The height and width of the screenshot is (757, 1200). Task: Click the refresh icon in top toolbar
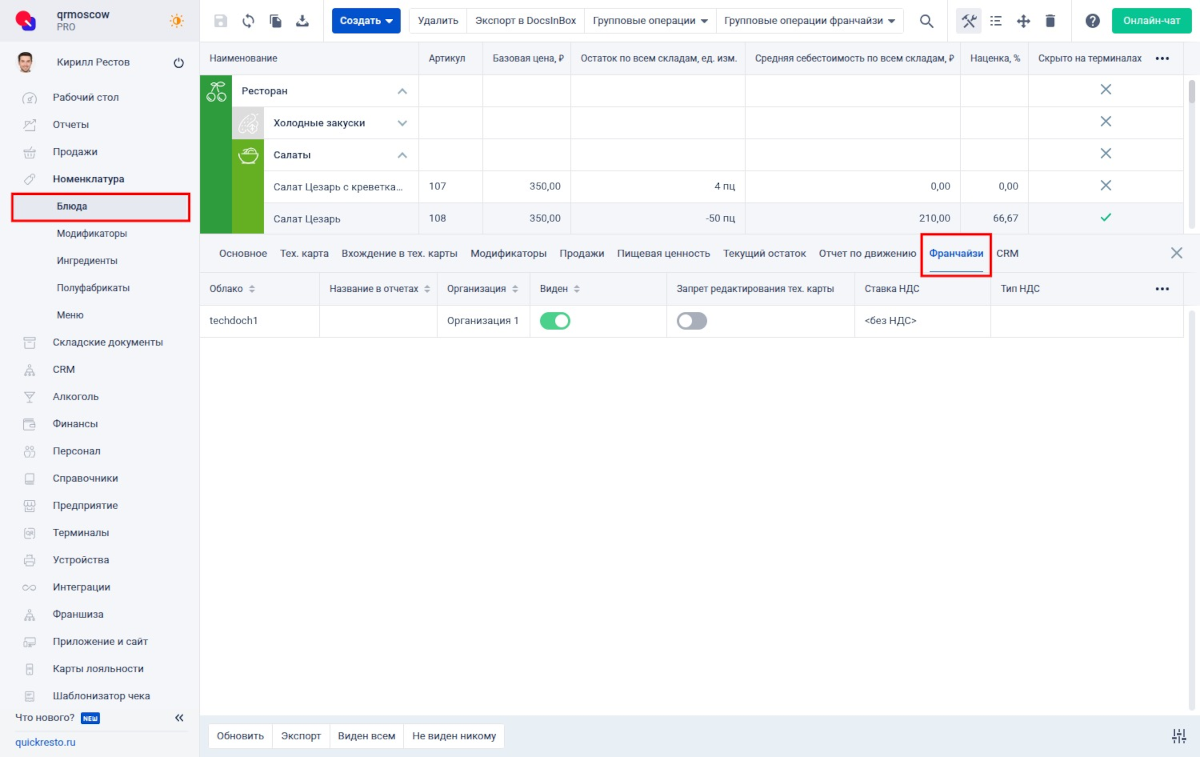pyautogui.click(x=248, y=21)
